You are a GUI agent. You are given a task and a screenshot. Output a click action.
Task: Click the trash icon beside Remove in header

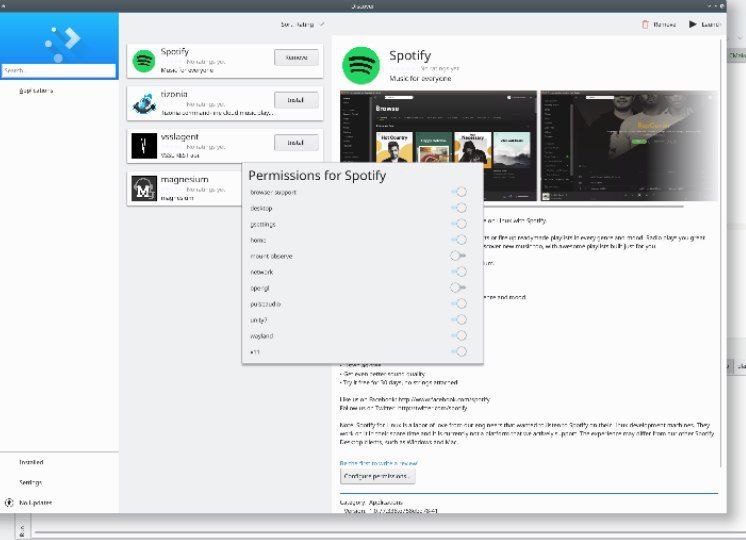645,24
